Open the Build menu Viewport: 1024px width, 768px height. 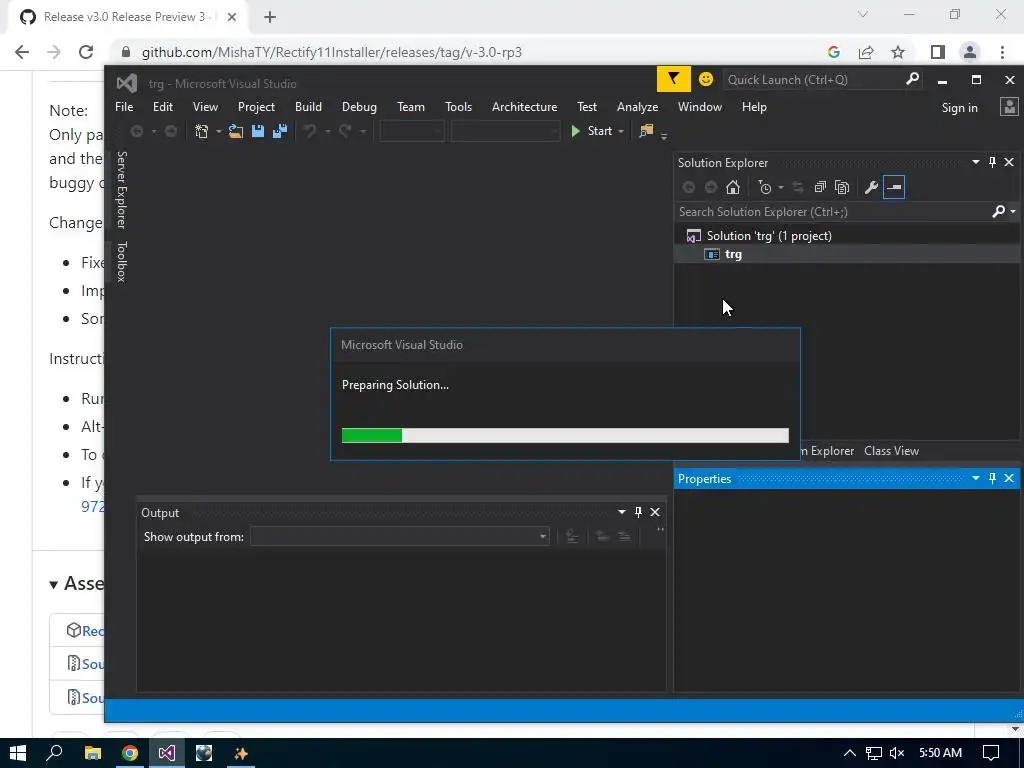(308, 107)
